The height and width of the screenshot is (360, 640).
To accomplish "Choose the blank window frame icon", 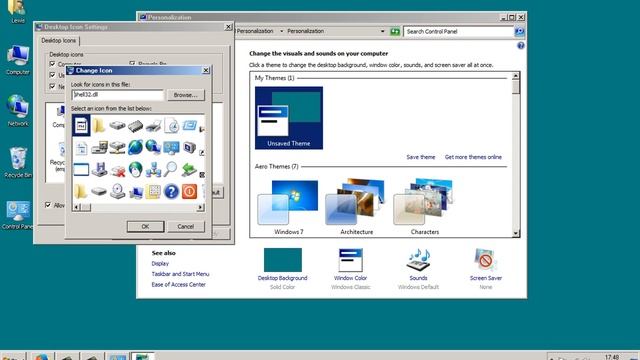I will (x=81, y=169).
